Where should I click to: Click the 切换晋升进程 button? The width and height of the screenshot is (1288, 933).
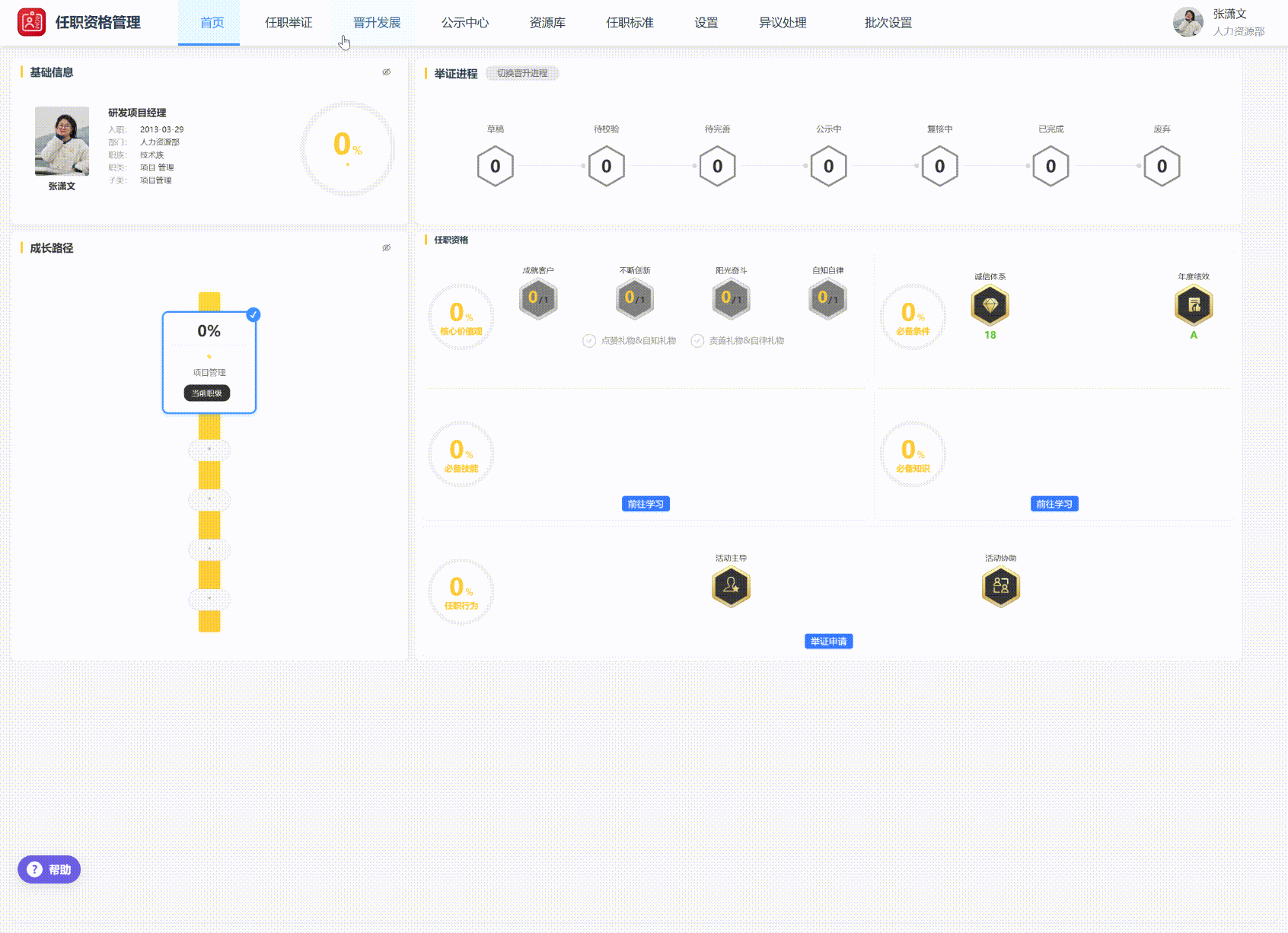point(522,73)
